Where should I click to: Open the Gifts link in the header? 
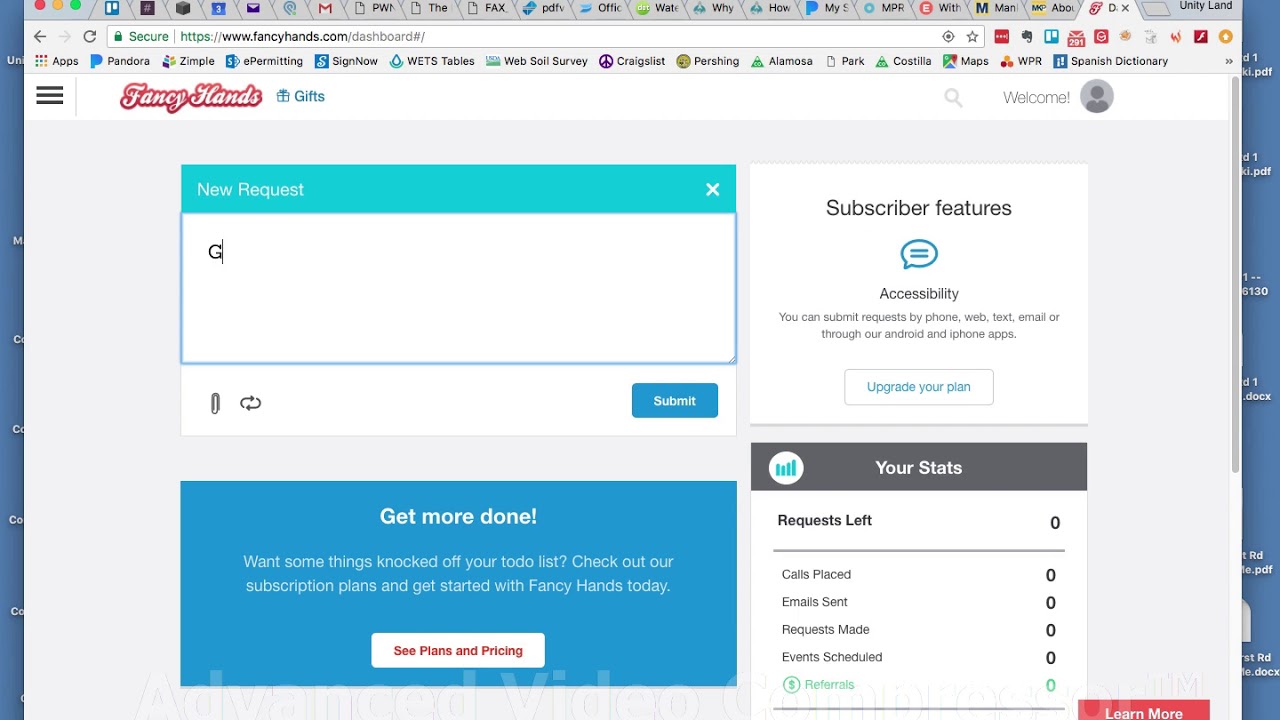pyautogui.click(x=301, y=96)
